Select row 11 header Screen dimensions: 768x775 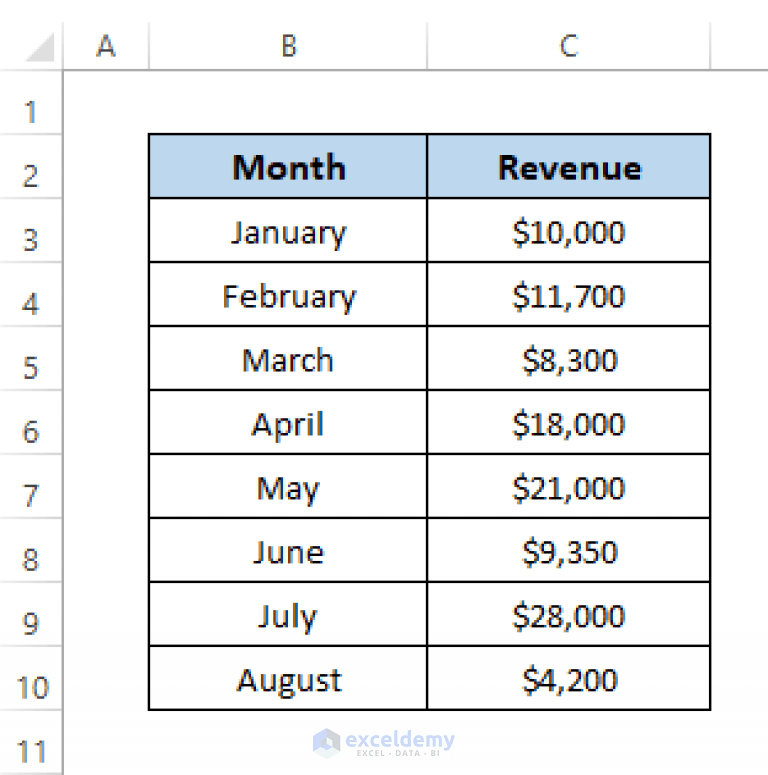tap(31, 743)
